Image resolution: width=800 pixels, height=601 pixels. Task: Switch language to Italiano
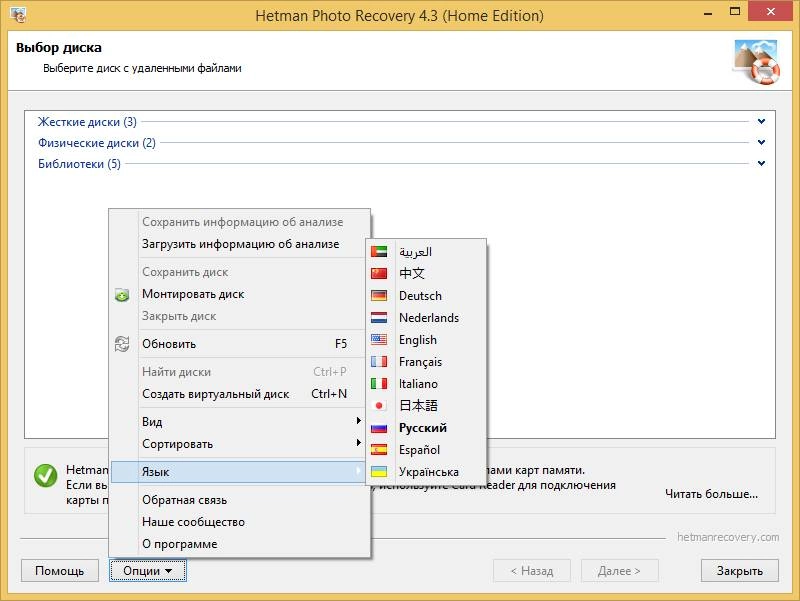click(426, 384)
